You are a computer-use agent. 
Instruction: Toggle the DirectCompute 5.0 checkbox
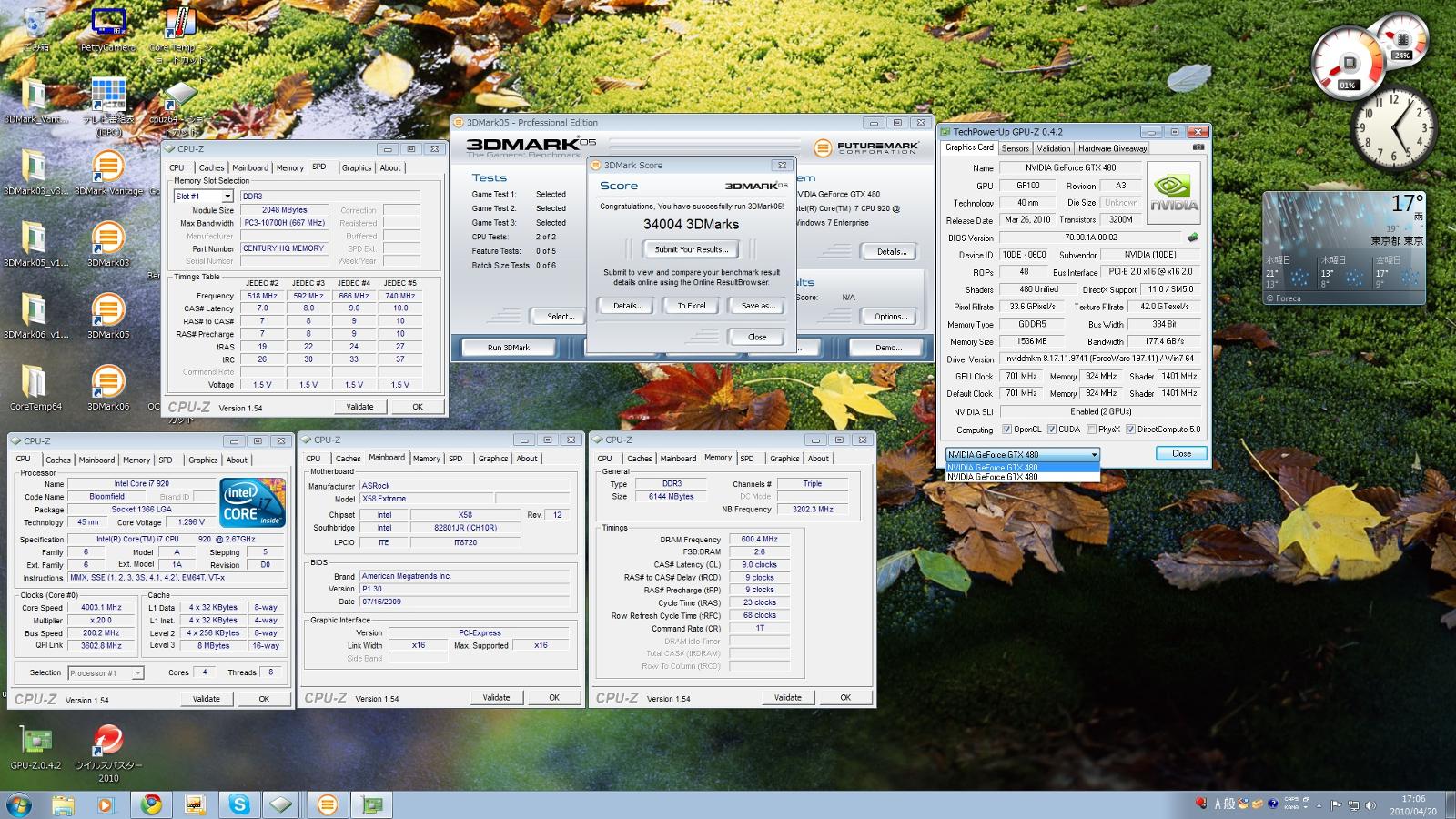point(1130,430)
